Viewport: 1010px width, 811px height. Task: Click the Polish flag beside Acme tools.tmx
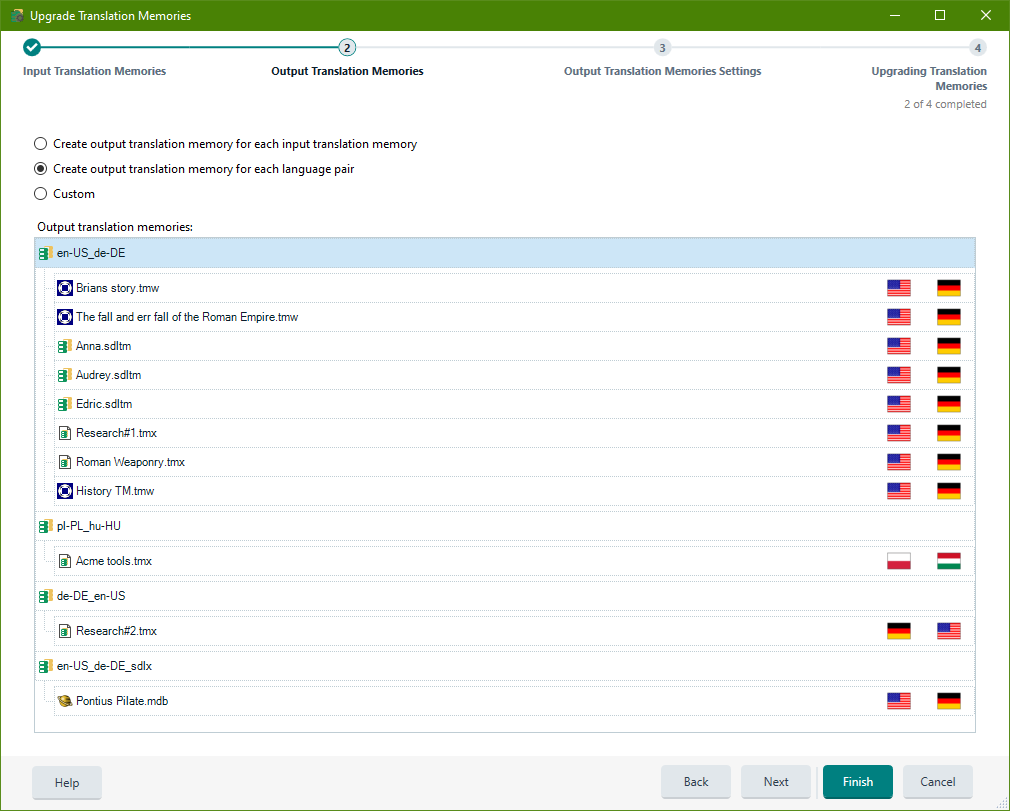point(898,560)
